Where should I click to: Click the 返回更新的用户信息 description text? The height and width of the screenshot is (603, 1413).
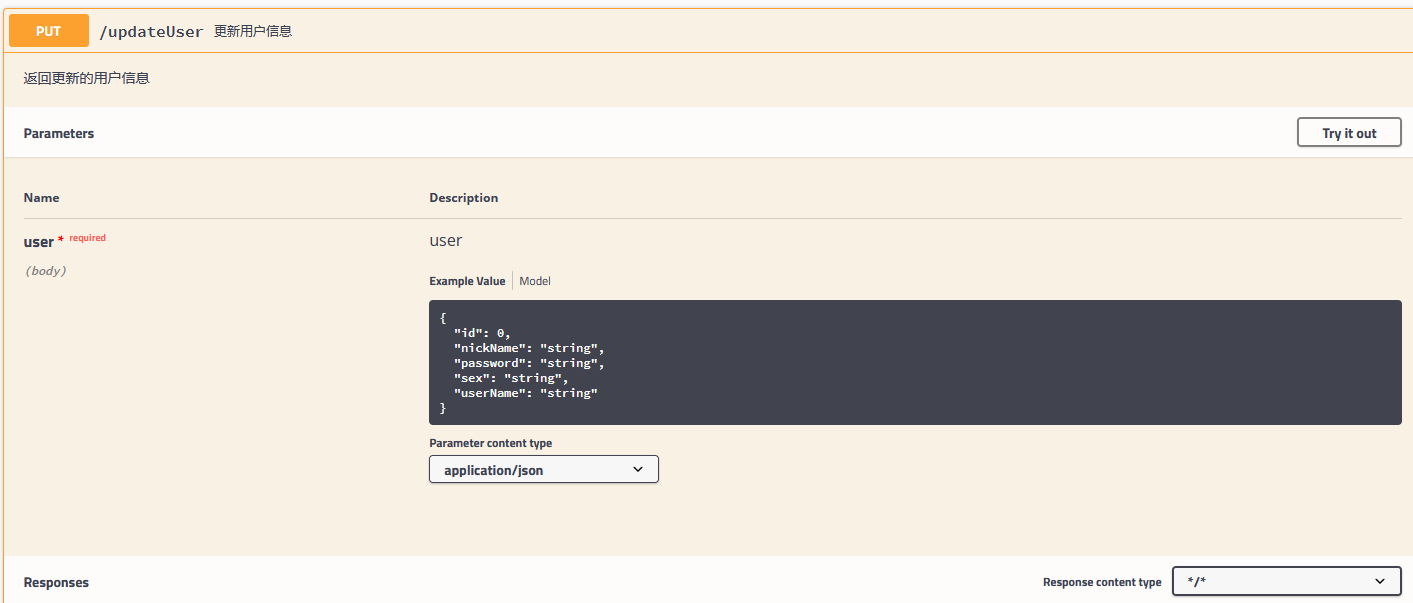[x=86, y=78]
